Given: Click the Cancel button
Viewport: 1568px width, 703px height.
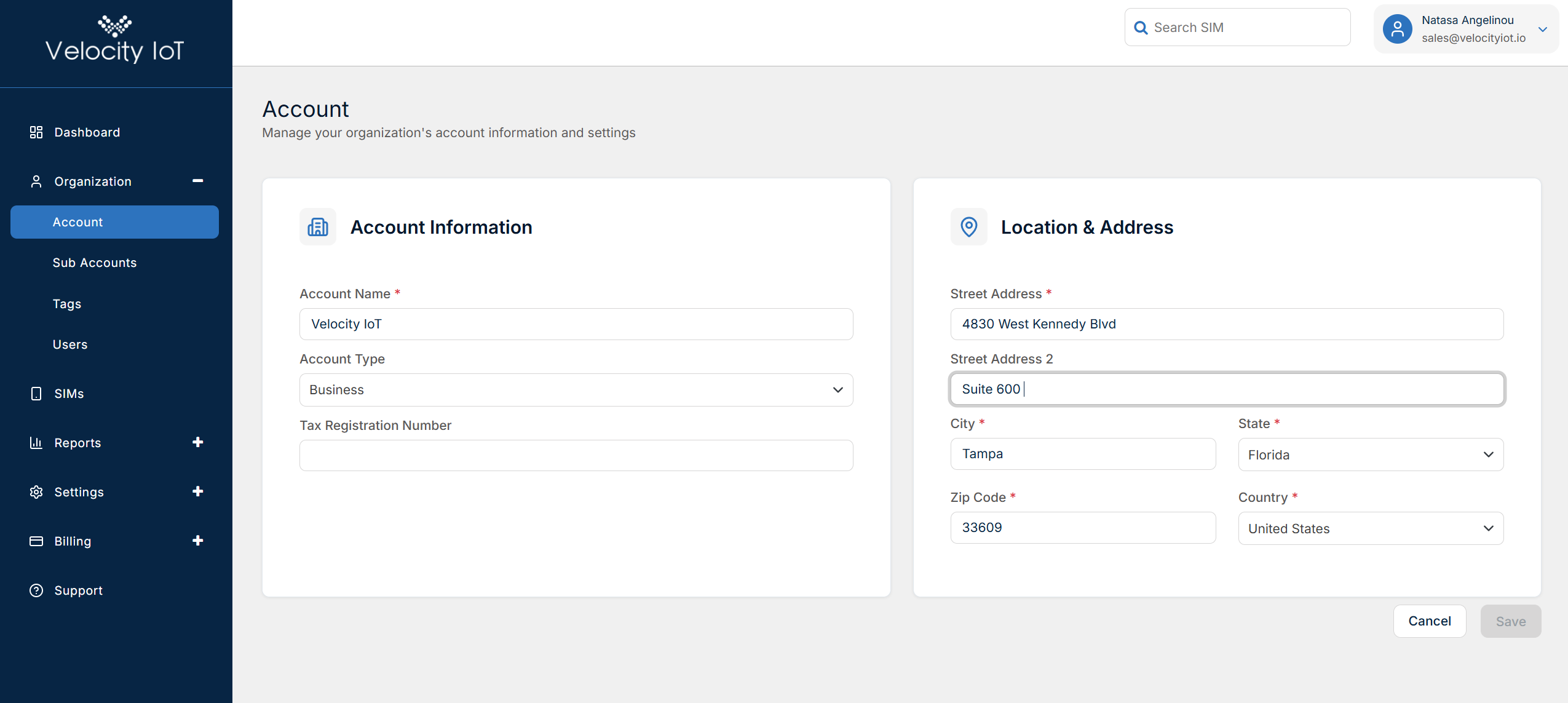Looking at the screenshot, I should [x=1430, y=621].
